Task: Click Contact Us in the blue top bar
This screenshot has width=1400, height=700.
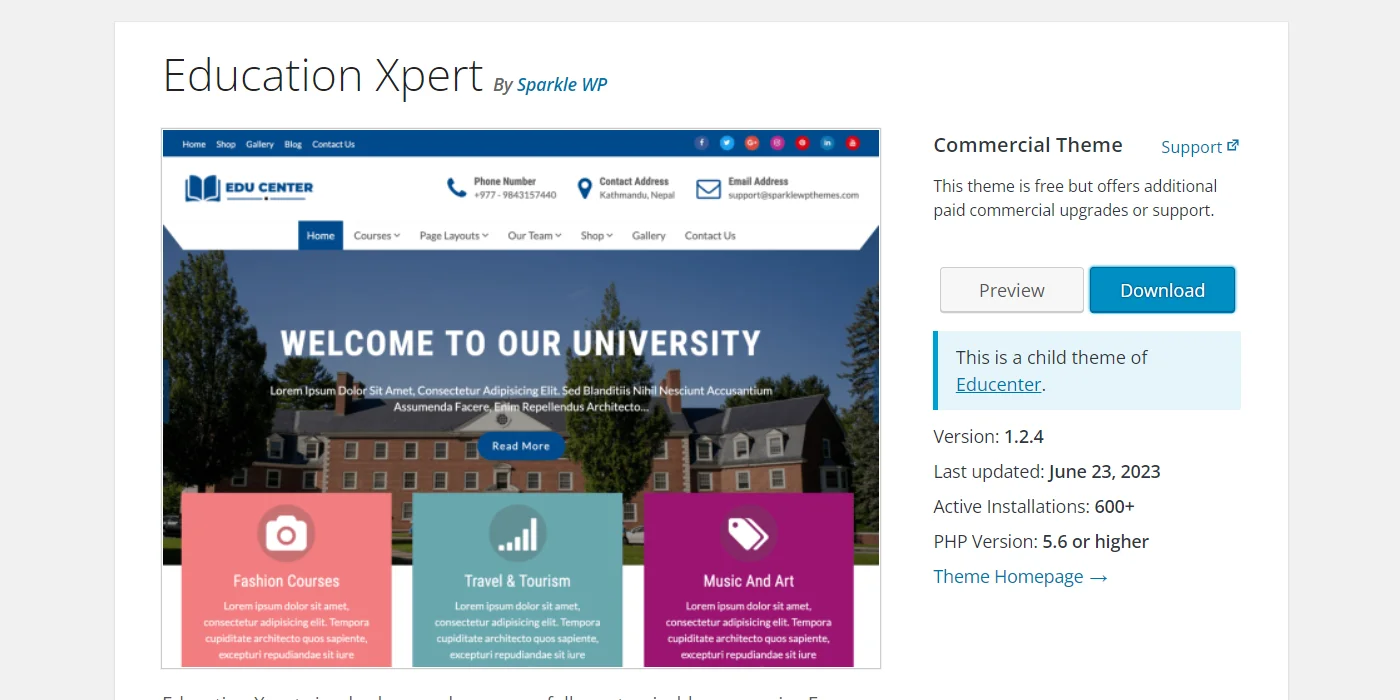Action: [x=333, y=144]
